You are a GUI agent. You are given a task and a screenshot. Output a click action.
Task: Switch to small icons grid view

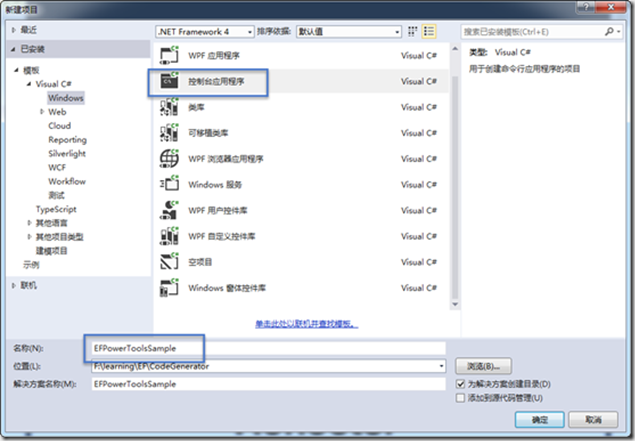point(412,32)
